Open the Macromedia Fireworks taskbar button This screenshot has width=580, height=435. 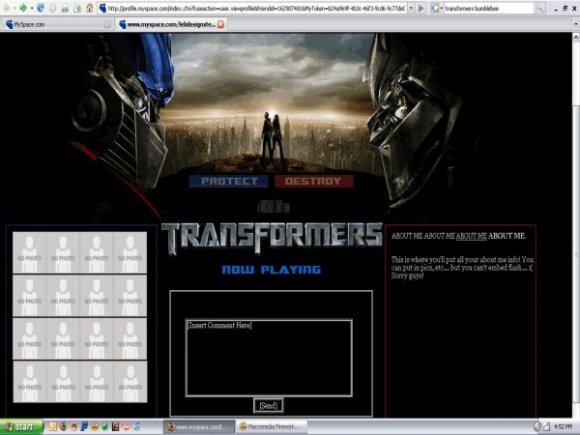coord(272,427)
